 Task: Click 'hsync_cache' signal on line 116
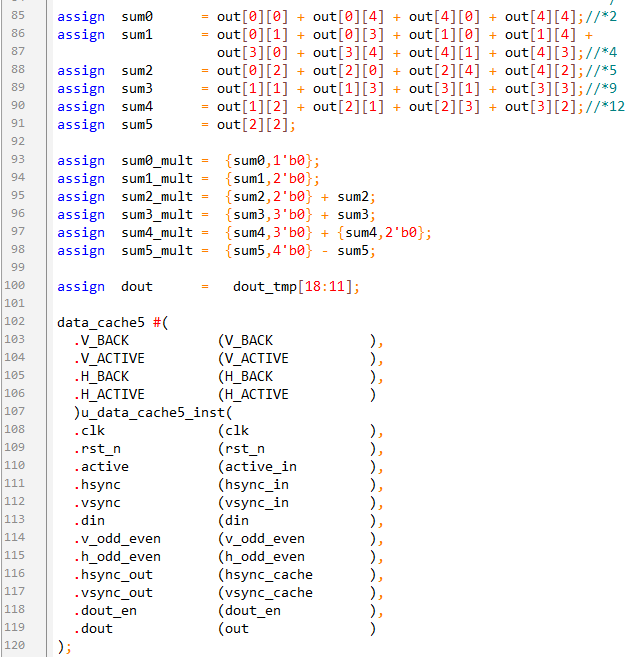[269, 575]
